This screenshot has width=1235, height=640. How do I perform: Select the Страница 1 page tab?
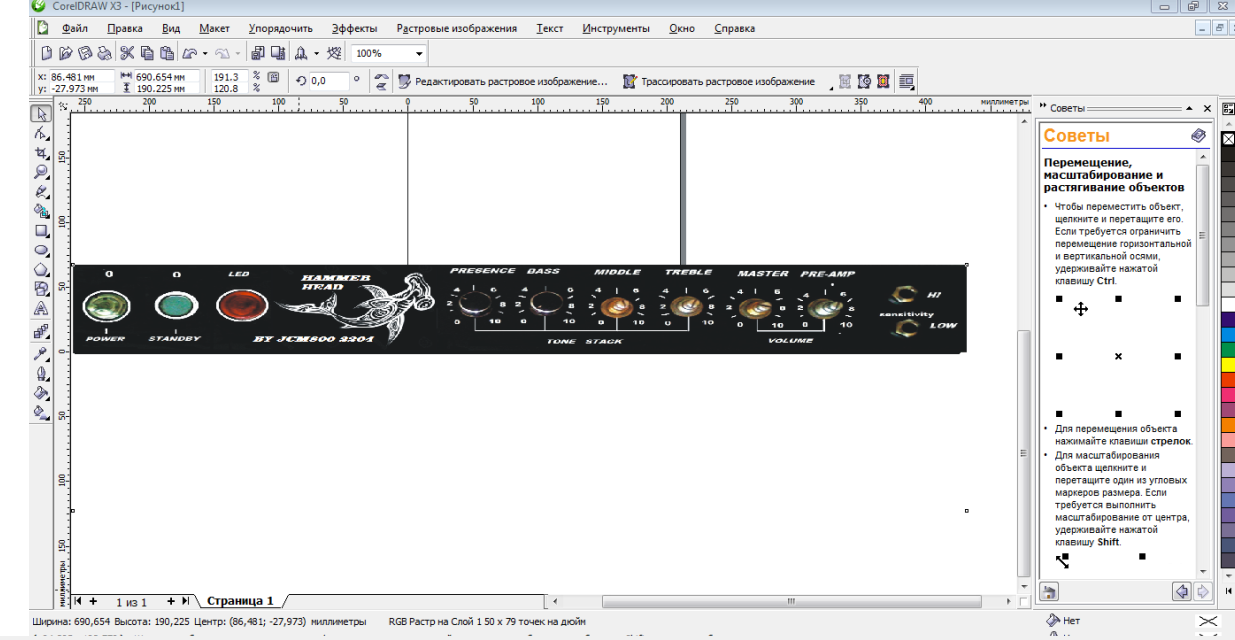(x=240, y=601)
